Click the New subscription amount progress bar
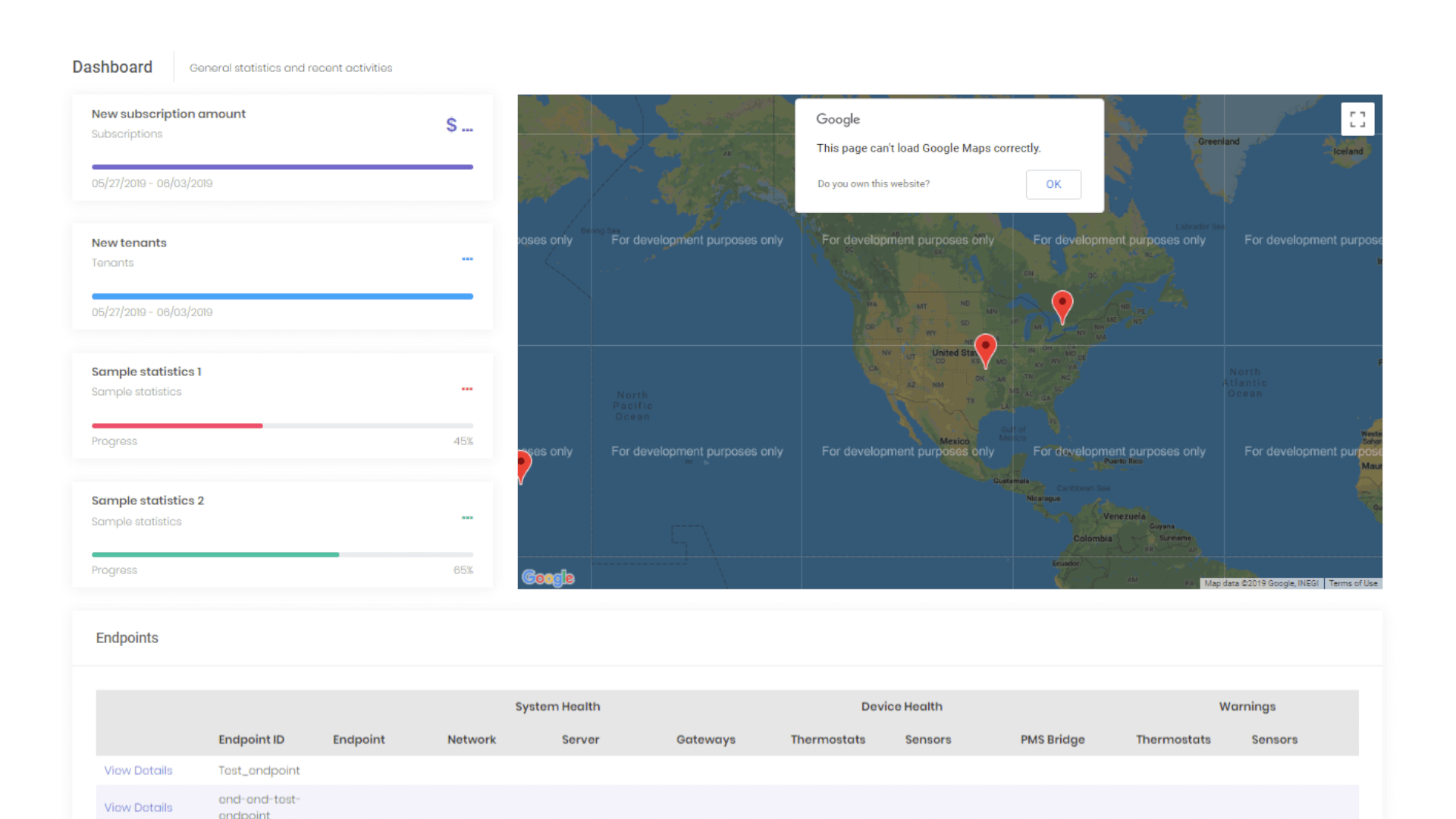This screenshot has height=819, width=1456. [x=282, y=167]
